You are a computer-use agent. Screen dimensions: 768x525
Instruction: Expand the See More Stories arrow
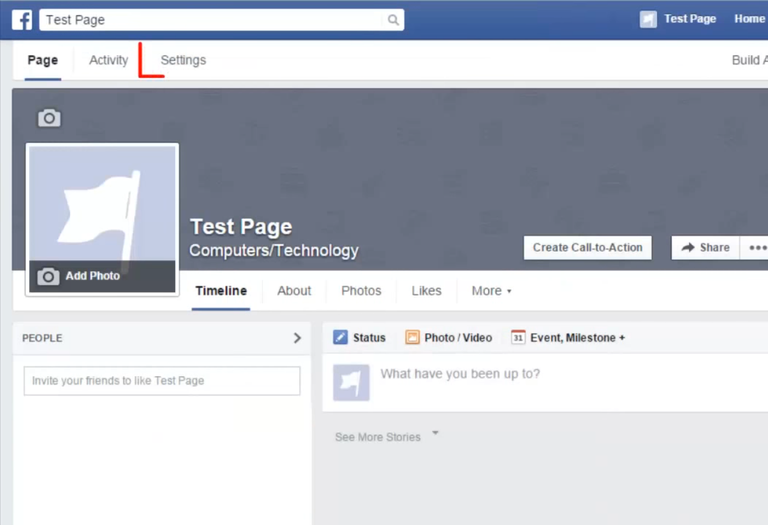435,434
